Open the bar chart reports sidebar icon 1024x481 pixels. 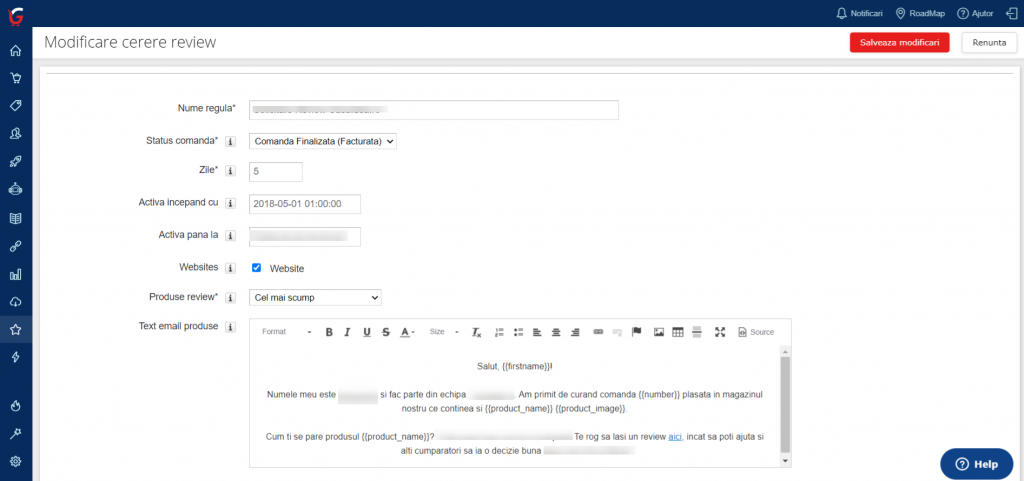[x=16, y=274]
